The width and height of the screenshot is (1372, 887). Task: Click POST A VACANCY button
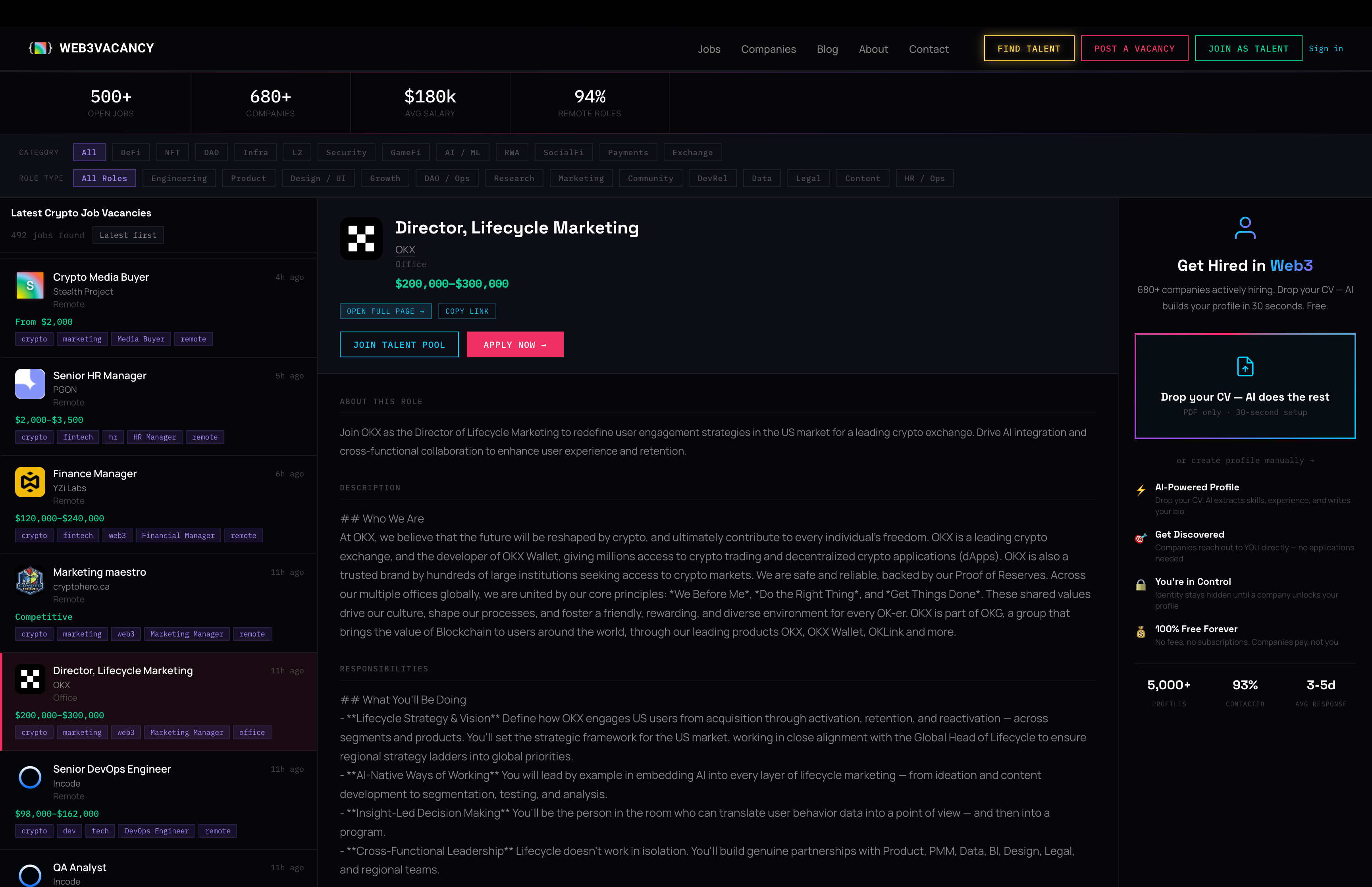pyautogui.click(x=1134, y=48)
